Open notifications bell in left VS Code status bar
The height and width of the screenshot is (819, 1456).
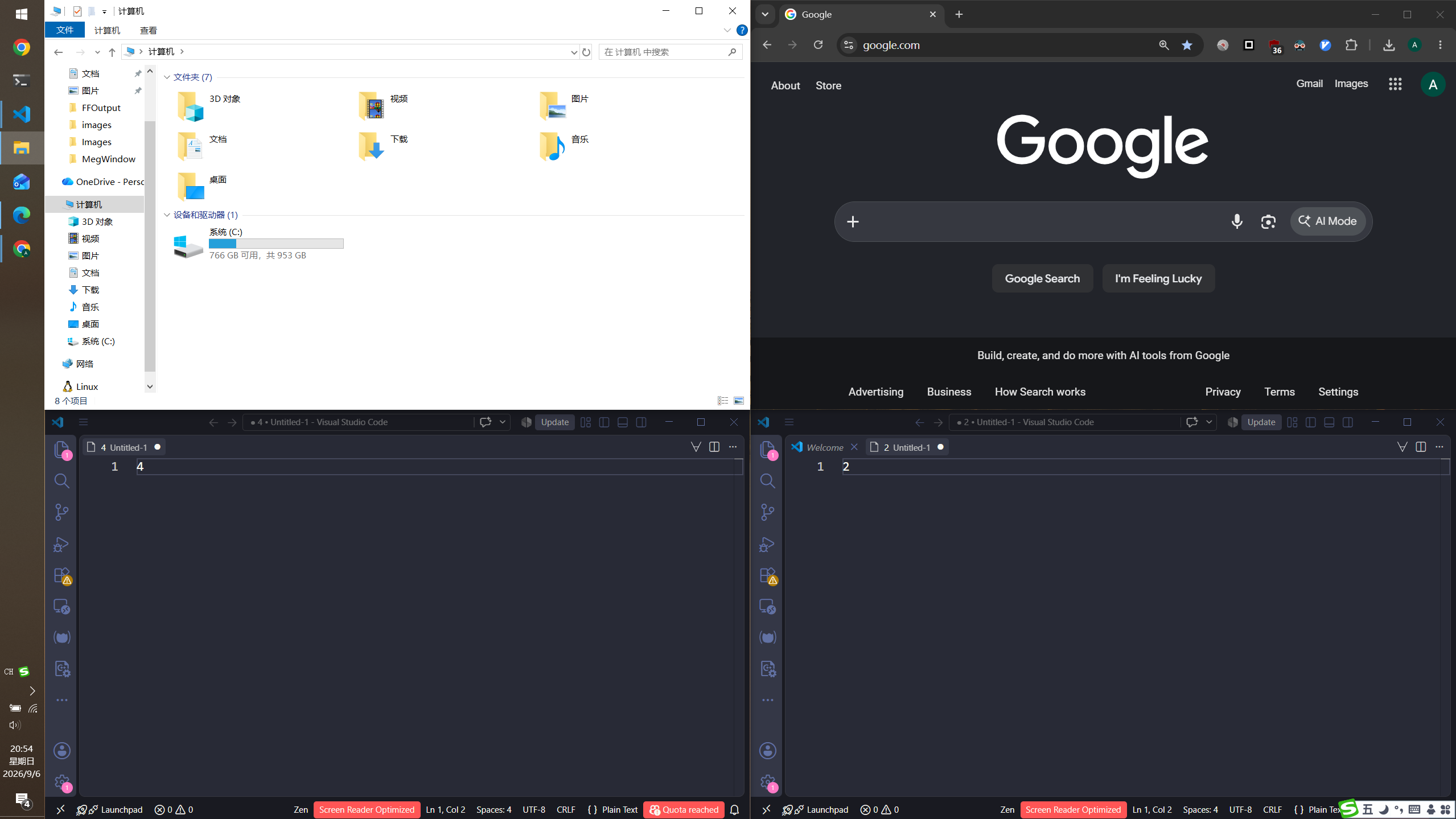pos(734,809)
